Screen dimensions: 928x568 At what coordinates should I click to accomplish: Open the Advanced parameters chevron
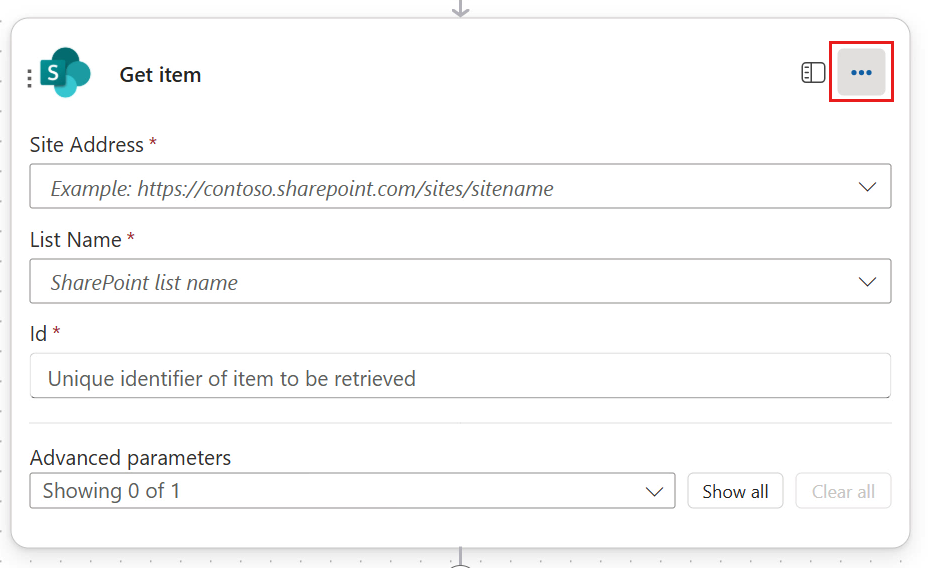(x=655, y=491)
